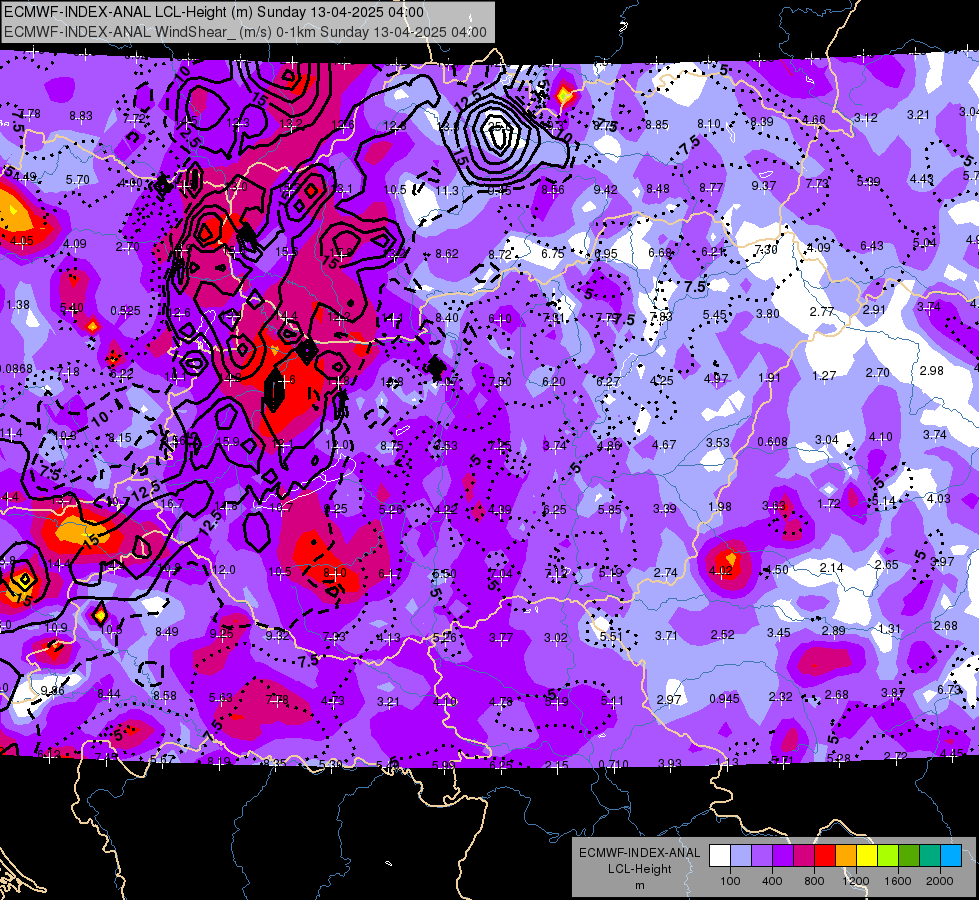Click the wind shear value 9.42
979x900 pixels.
606,189
